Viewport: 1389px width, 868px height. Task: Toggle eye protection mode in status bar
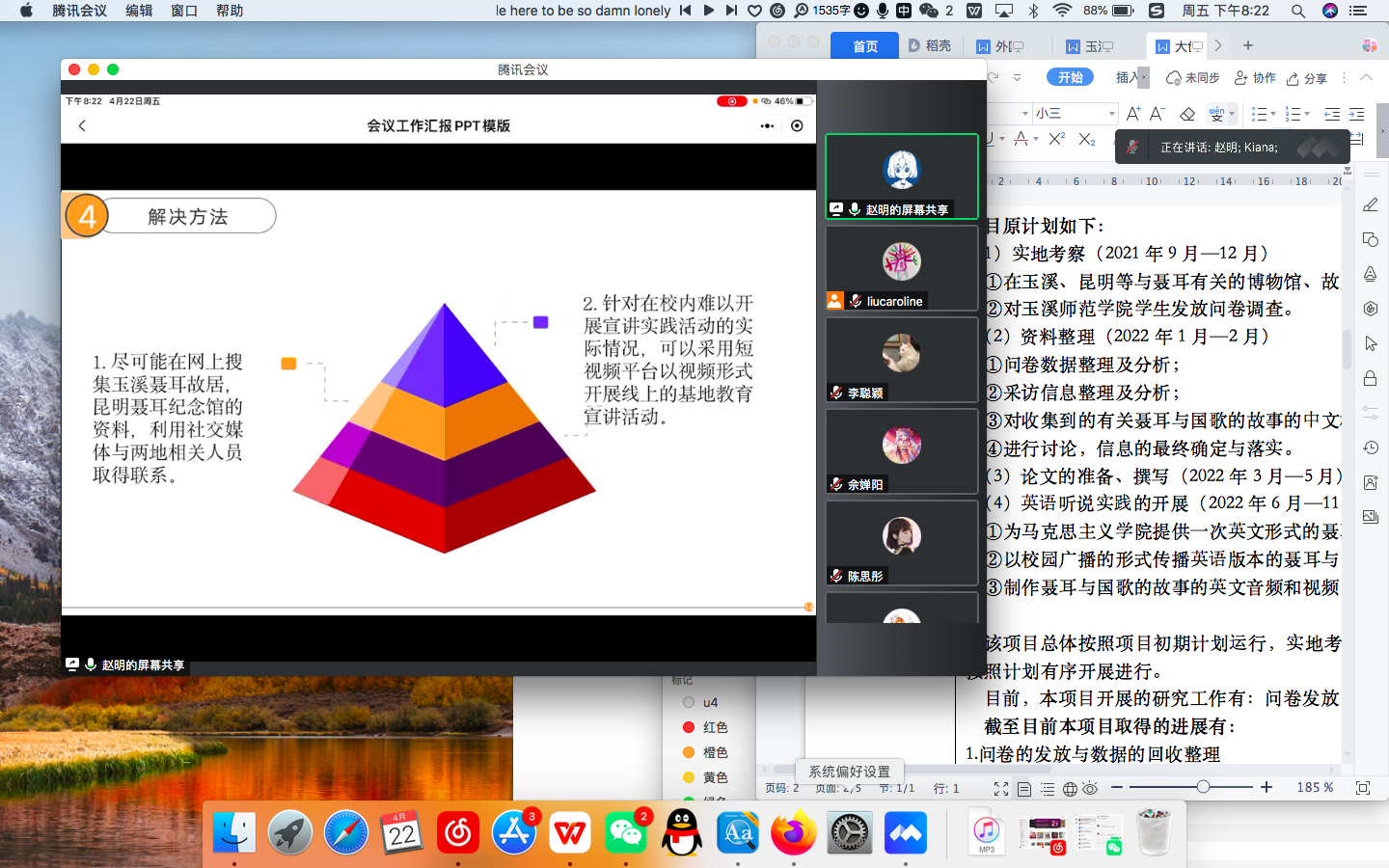point(1090,788)
